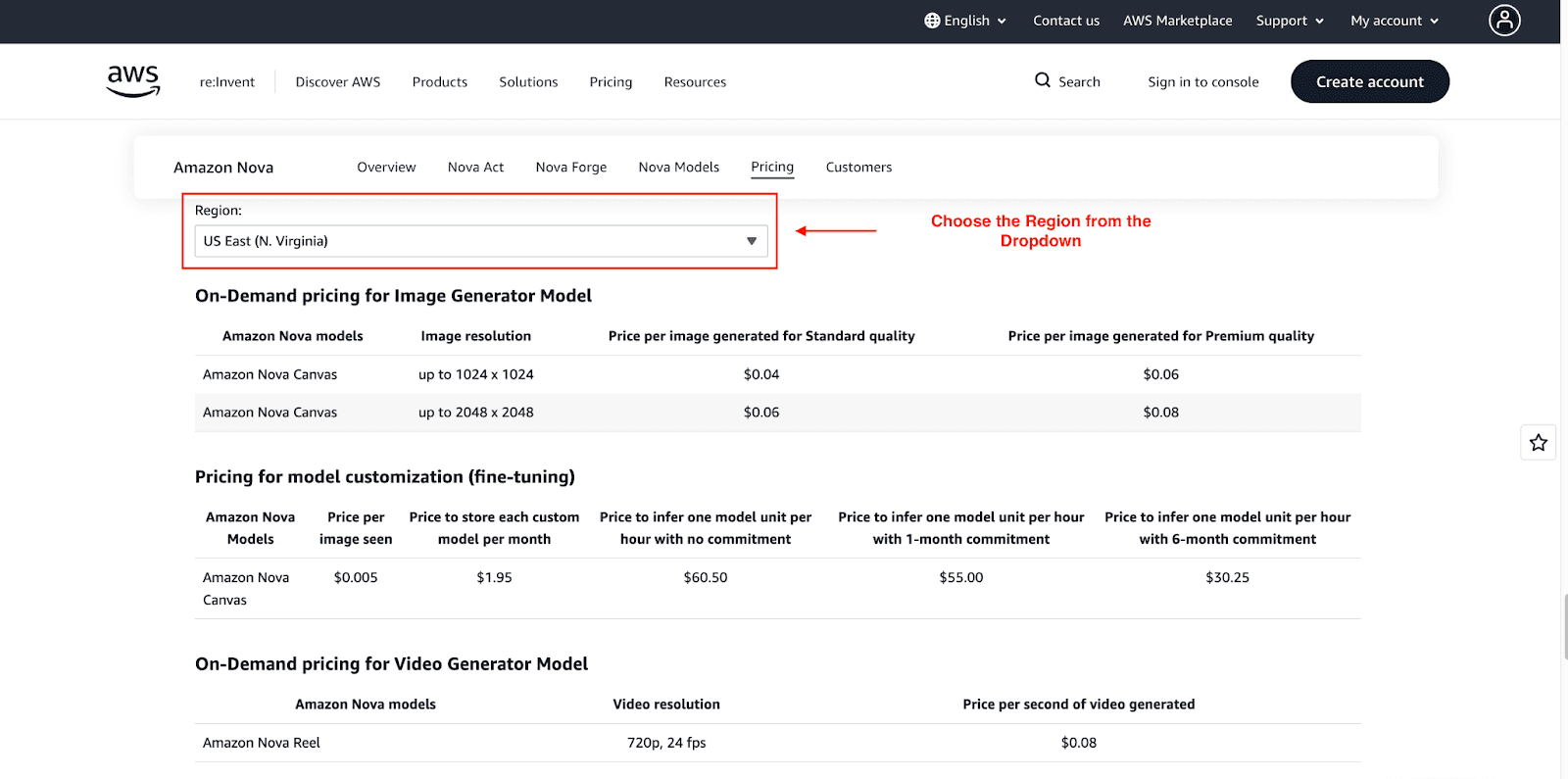Click the cell 'up to 1024 x 1024'
The height and width of the screenshot is (779, 1568).
tap(476, 374)
